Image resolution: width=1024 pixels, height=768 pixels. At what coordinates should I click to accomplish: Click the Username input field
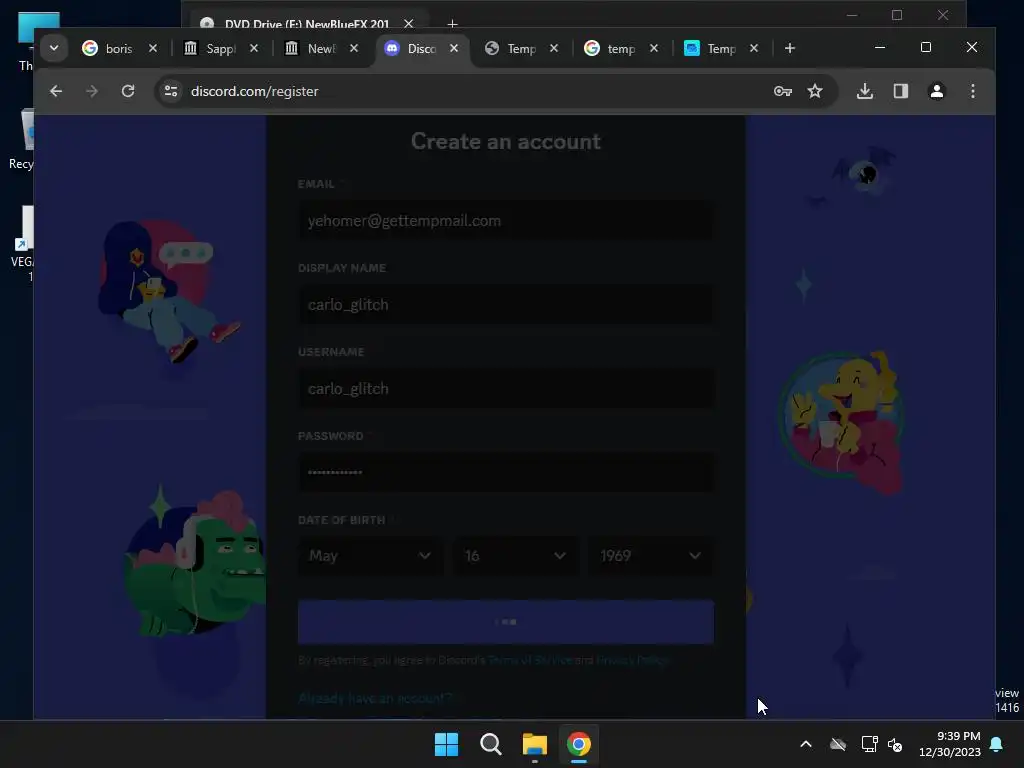tap(505, 389)
